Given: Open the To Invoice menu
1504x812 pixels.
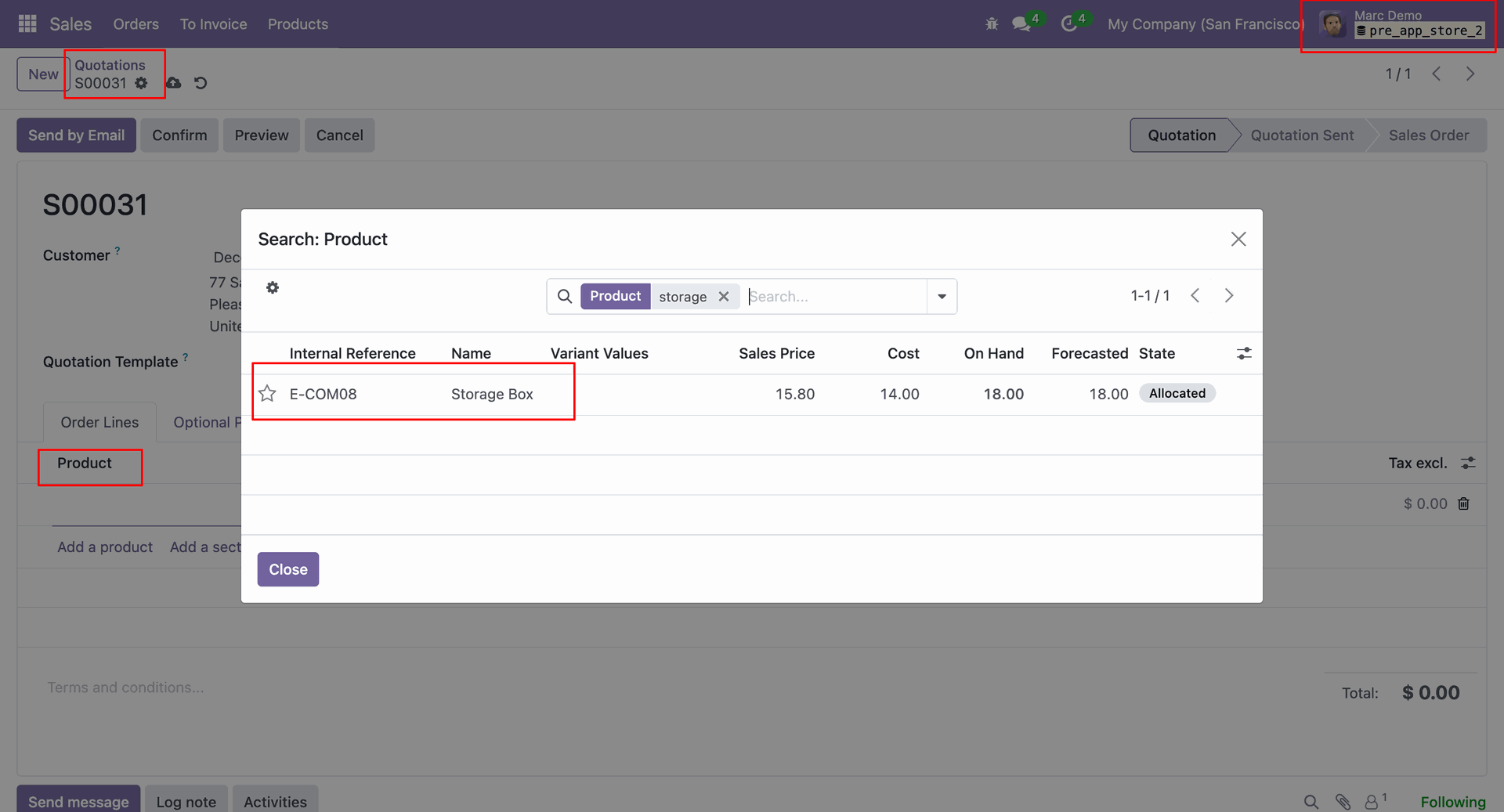Looking at the screenshot, I should pyautogui.click(x=213, y=24).
